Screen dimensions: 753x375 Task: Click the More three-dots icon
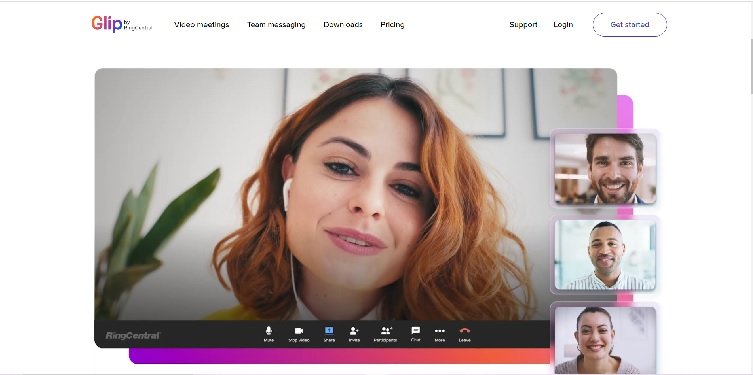[439, 330]
